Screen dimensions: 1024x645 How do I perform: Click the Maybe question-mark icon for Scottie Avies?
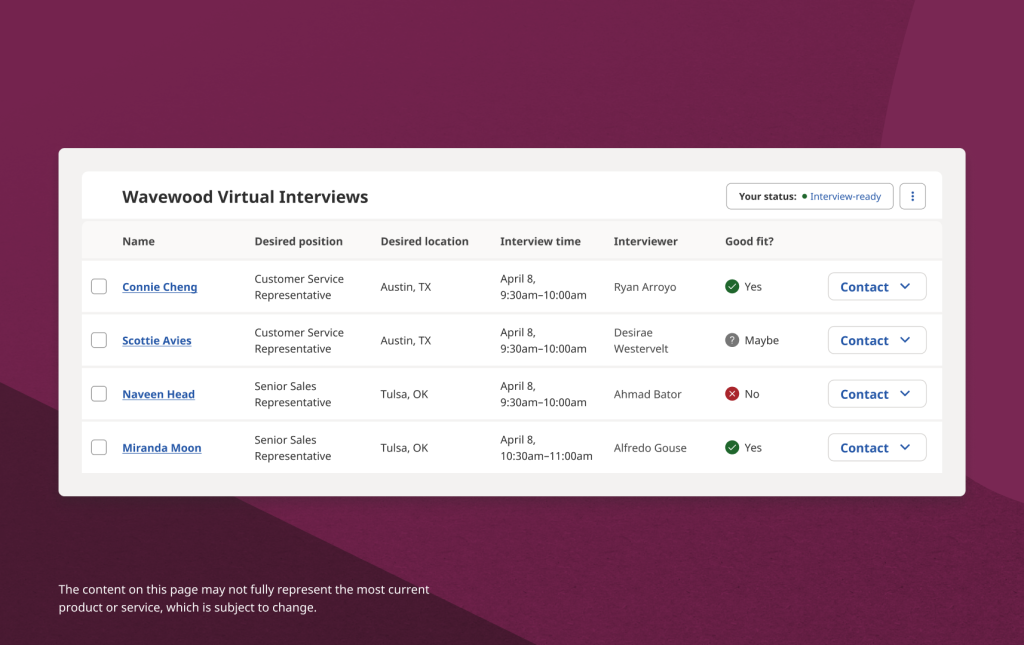pyautogui.click(x=731, y=340)
